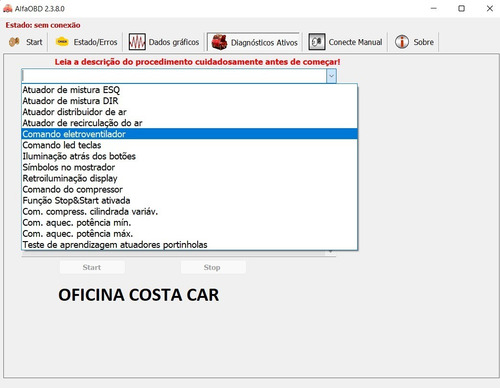Maximize the AlfaOBD window
500x388 pixels.
pyautogui.click(x=461, y=8)
